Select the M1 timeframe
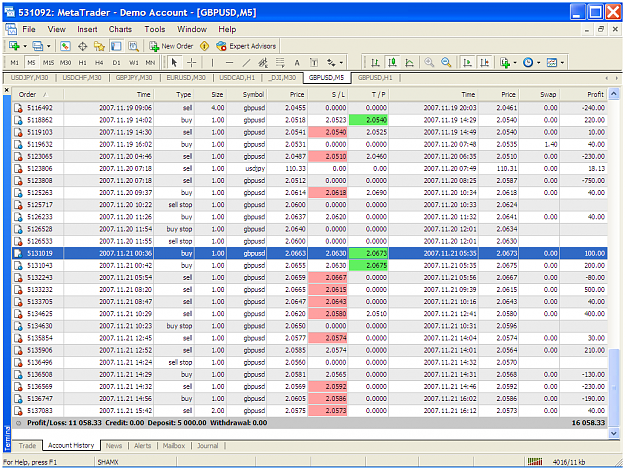Image resolution: width=625 pixels, height=470 pixels. click(x=14, y=63)
